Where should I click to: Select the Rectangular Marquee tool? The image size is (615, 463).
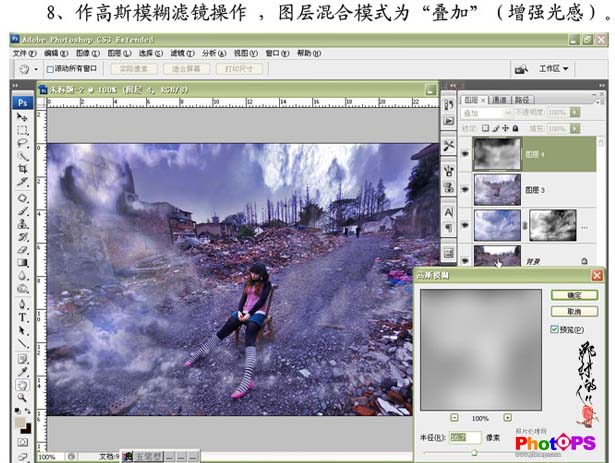tap(22, 130)
